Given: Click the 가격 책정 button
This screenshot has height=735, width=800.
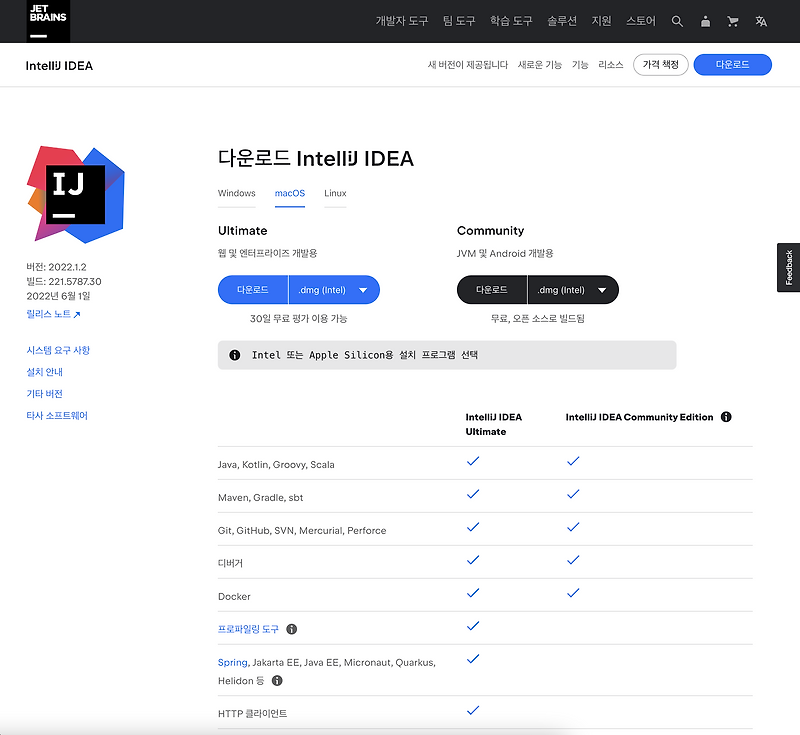Looking at the screenshot, I should tap(660, 64).
